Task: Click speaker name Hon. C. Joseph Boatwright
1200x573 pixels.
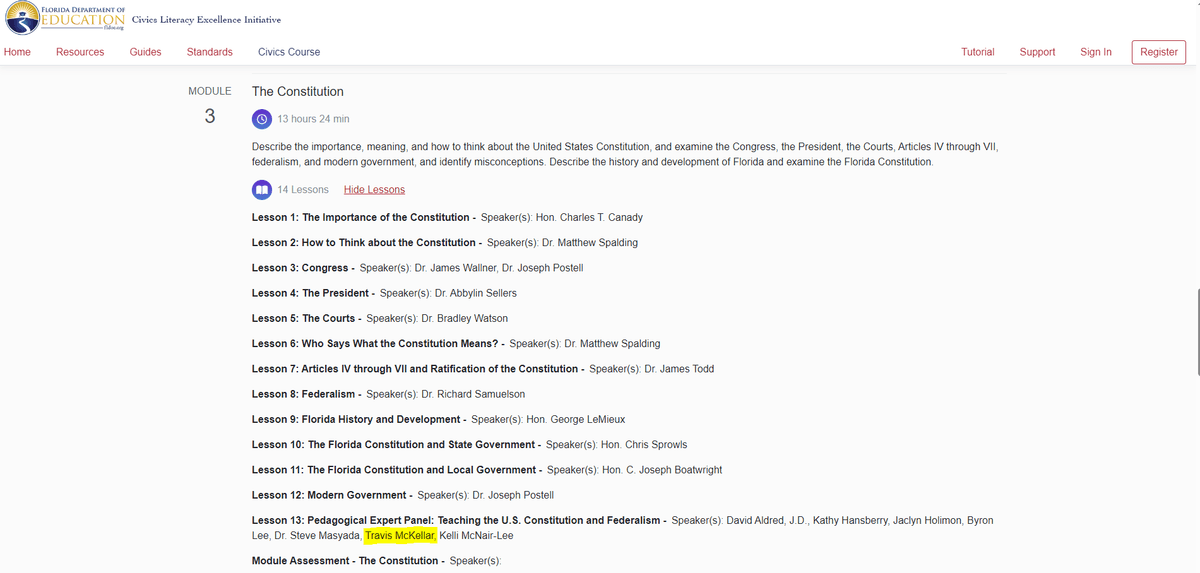Action: (x=662, y=469)
